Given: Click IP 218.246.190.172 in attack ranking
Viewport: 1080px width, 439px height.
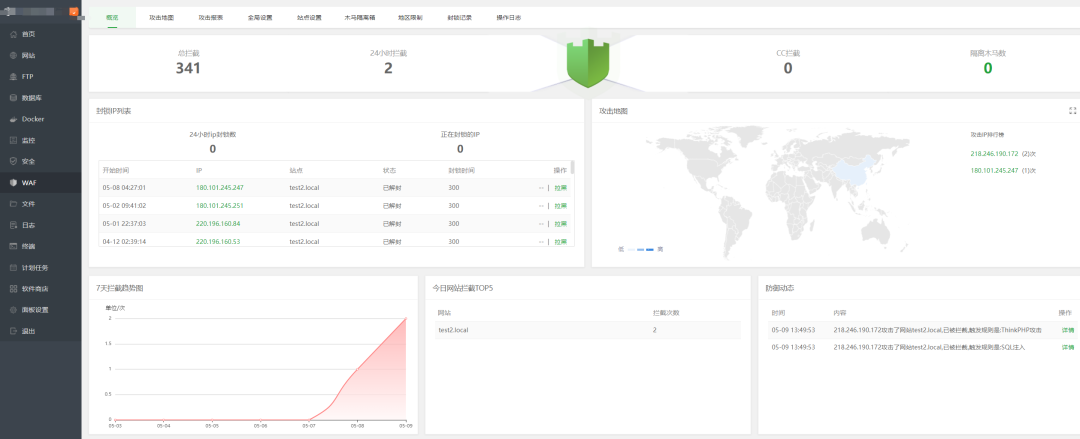Looking at the screenshot, I should 993,154.
